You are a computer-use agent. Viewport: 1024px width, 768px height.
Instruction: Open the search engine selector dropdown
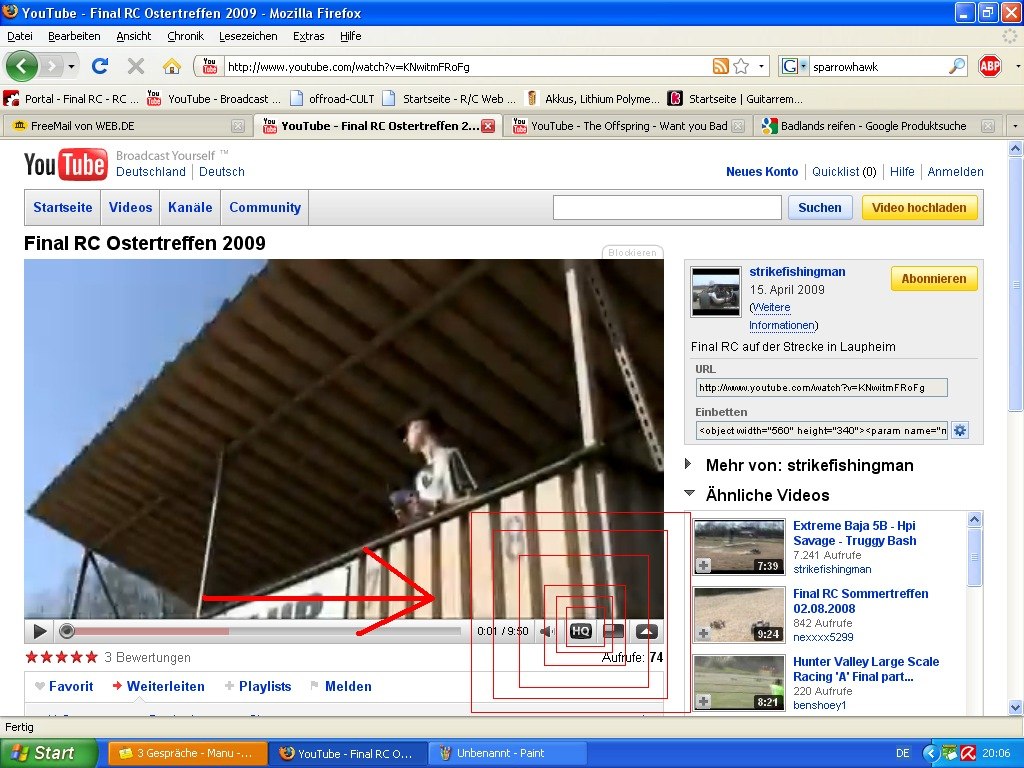click(792, 66)
